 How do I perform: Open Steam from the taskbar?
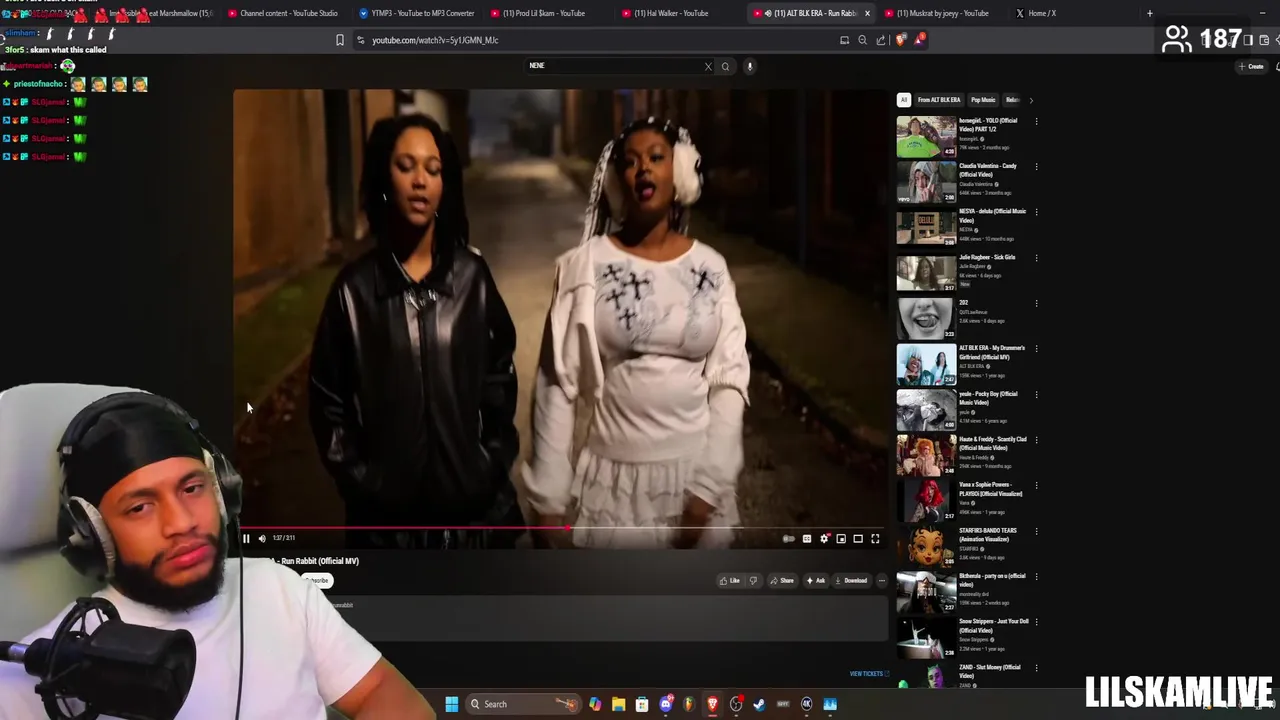(759, 704)
